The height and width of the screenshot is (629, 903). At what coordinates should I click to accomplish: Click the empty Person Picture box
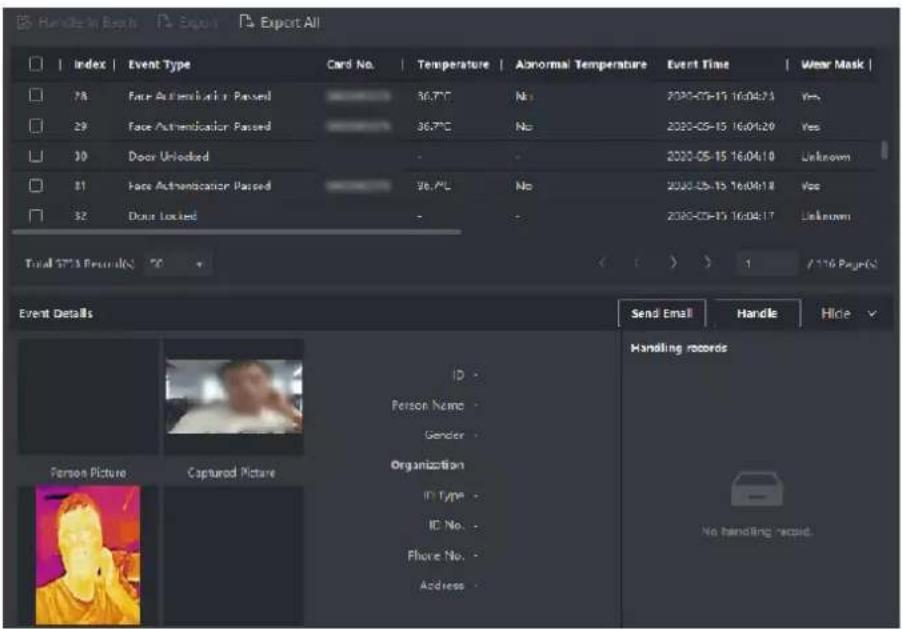tap(89, 396)
